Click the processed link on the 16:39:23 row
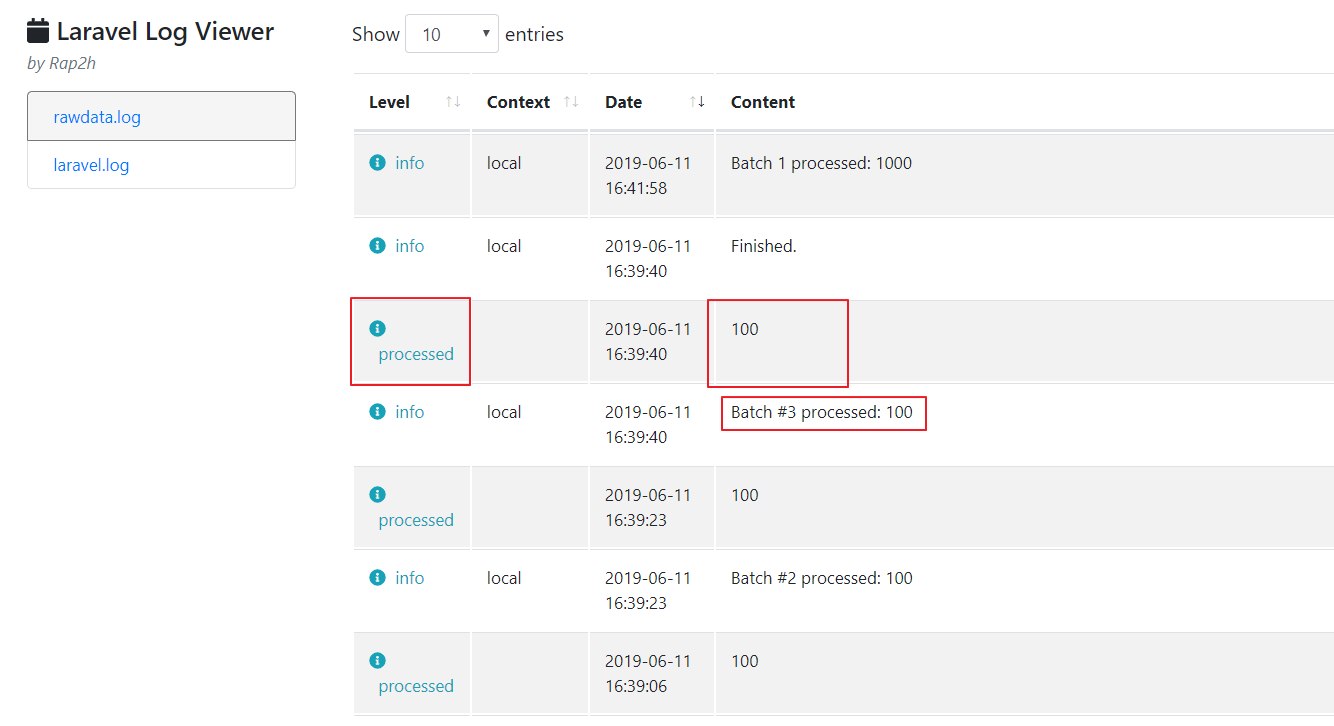The image size is (1334, 726). pyautogui.click(x=416, y=520)
